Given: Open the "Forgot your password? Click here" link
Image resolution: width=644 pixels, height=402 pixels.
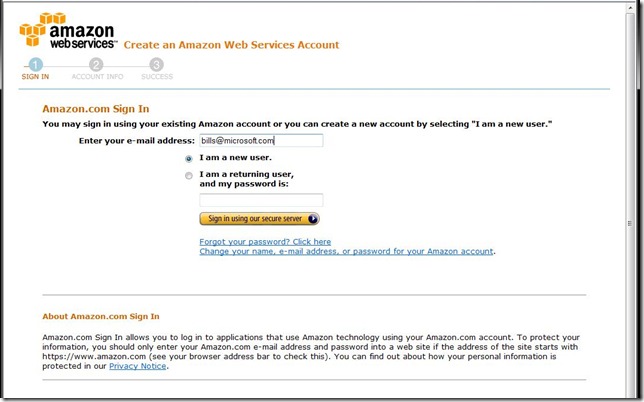Looking at the screenshot, I should coord(265,241).
